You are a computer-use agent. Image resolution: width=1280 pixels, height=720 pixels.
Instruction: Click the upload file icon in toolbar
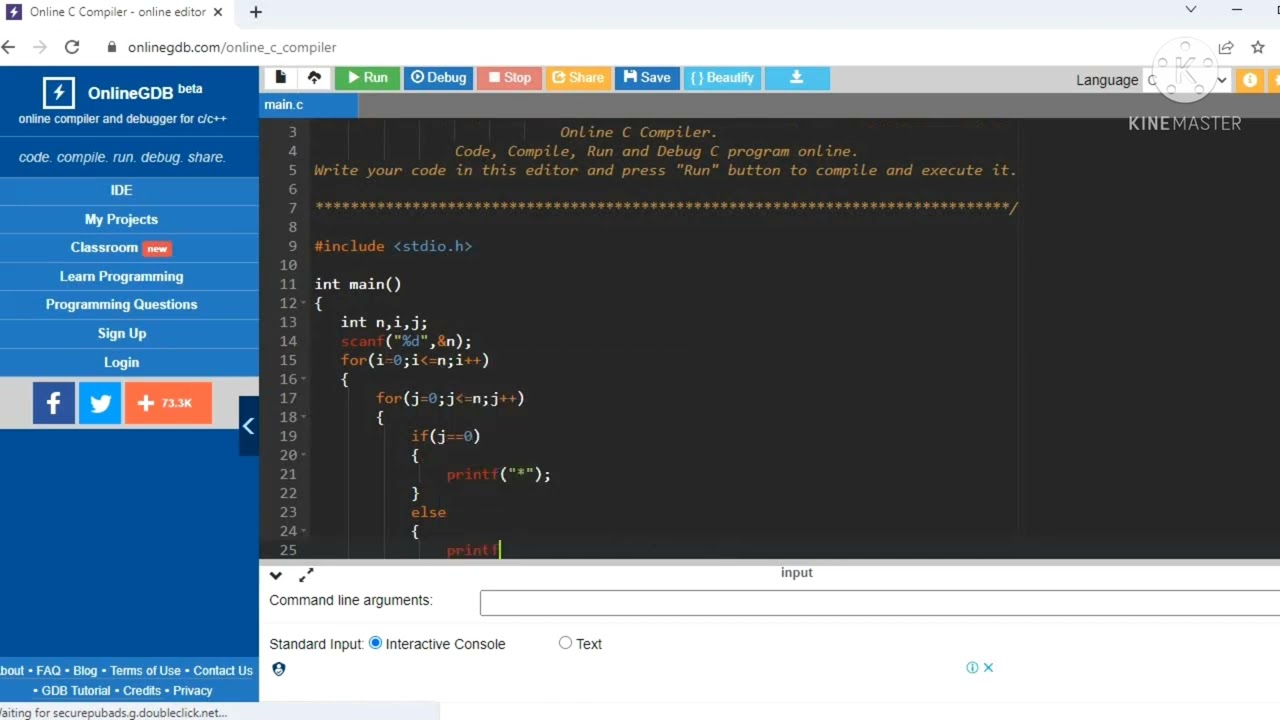[x=314, y=78]
